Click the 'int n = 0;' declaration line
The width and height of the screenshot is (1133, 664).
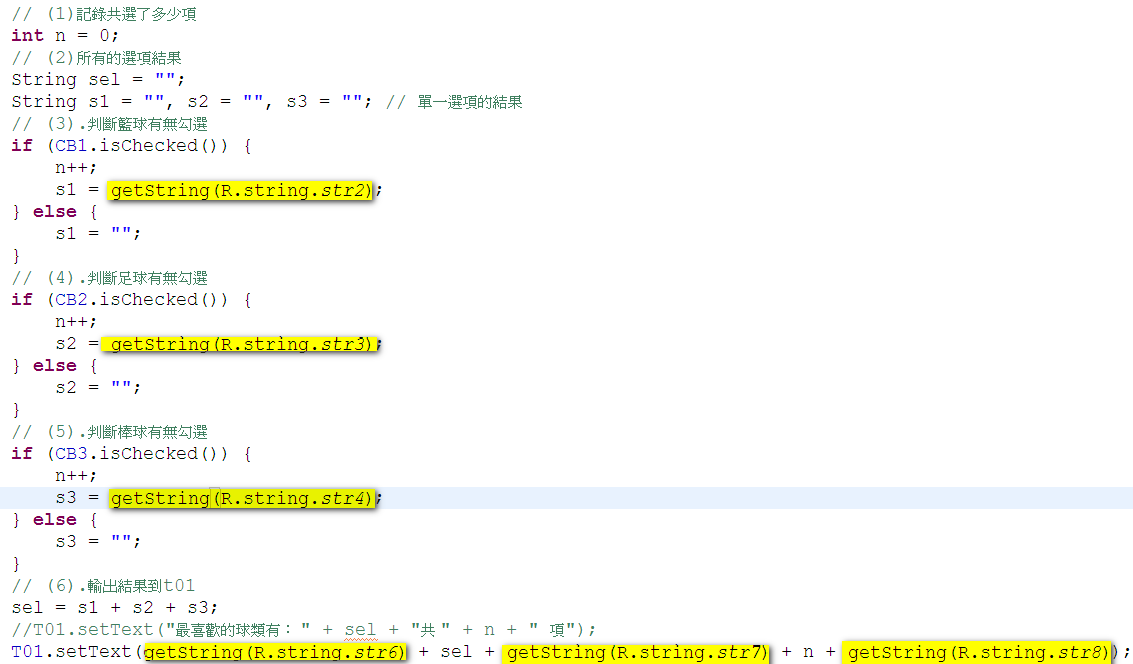point(64,35)
